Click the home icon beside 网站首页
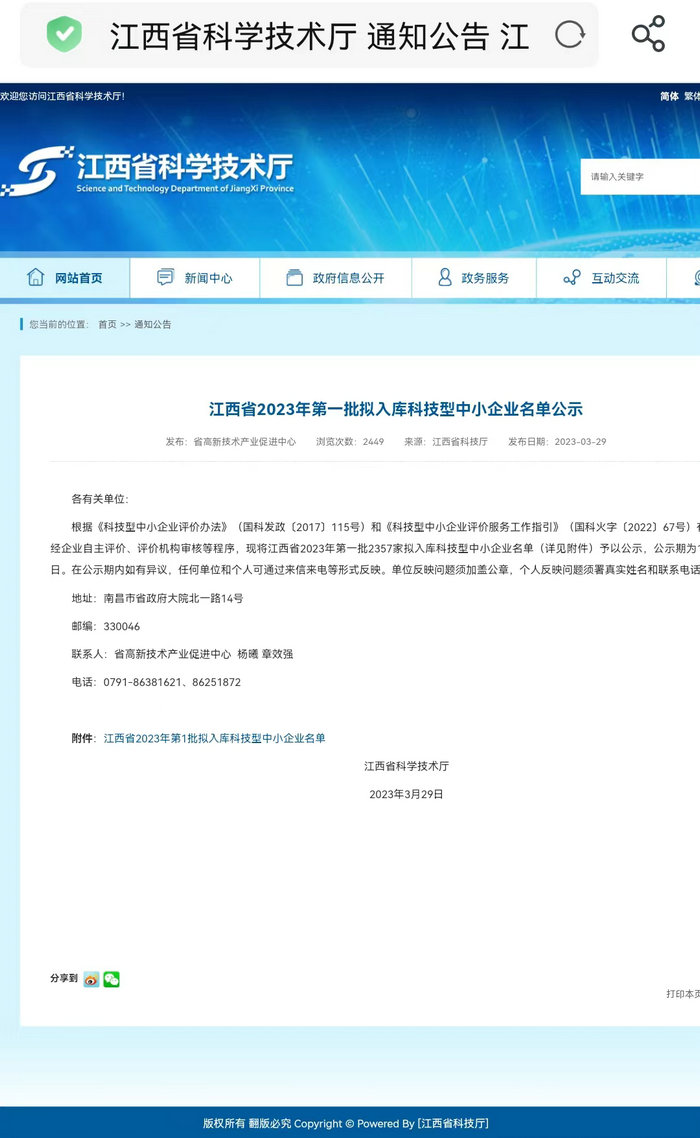The image size is (700, 1138). coord(36,277)
